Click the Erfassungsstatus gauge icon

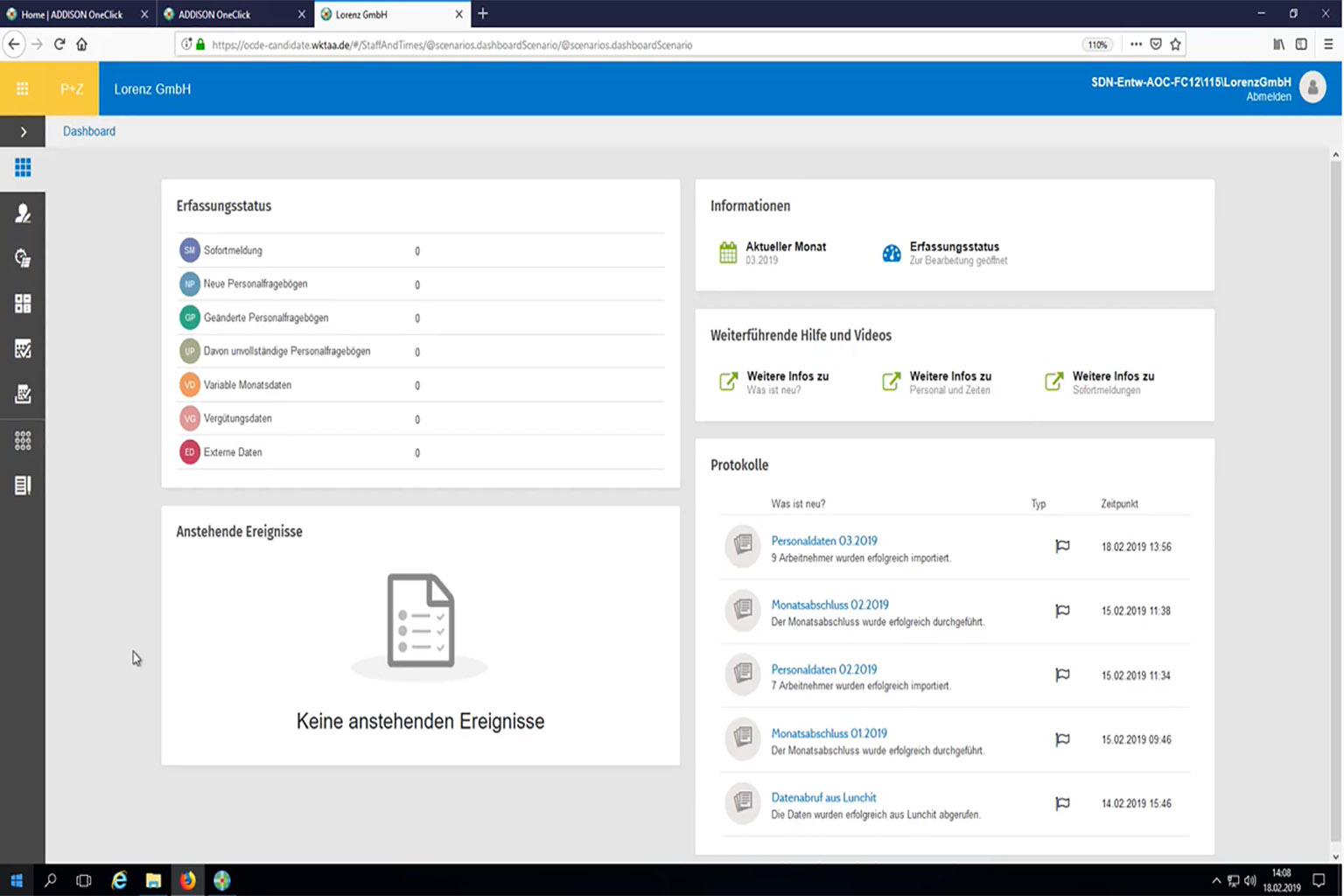click(x=891, y=253)
